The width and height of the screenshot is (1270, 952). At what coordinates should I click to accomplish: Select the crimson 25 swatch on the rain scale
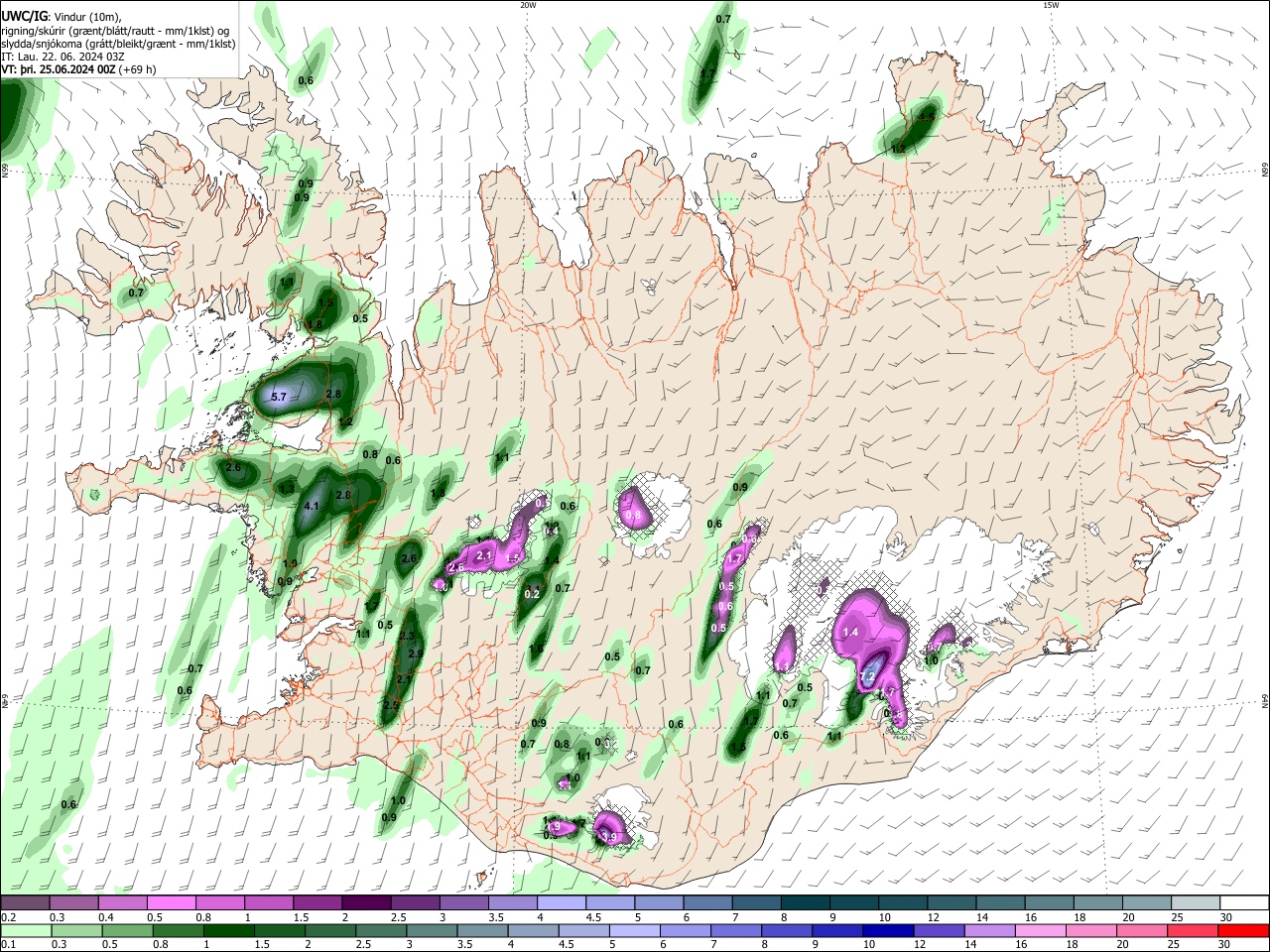pos(1194,930)
